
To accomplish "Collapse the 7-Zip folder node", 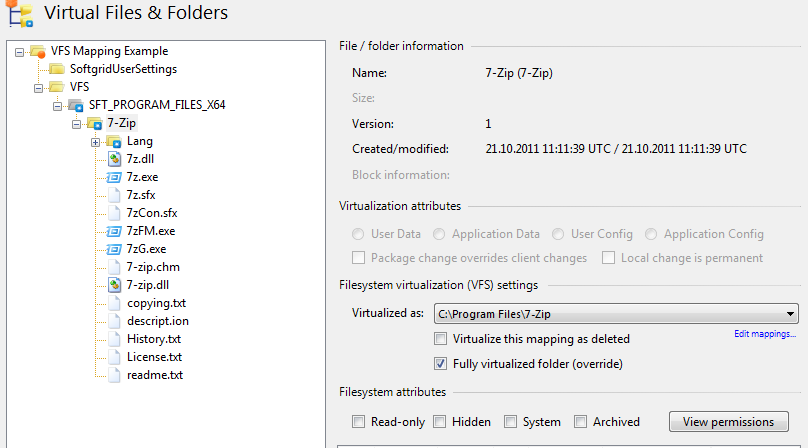I will [77, 123].
